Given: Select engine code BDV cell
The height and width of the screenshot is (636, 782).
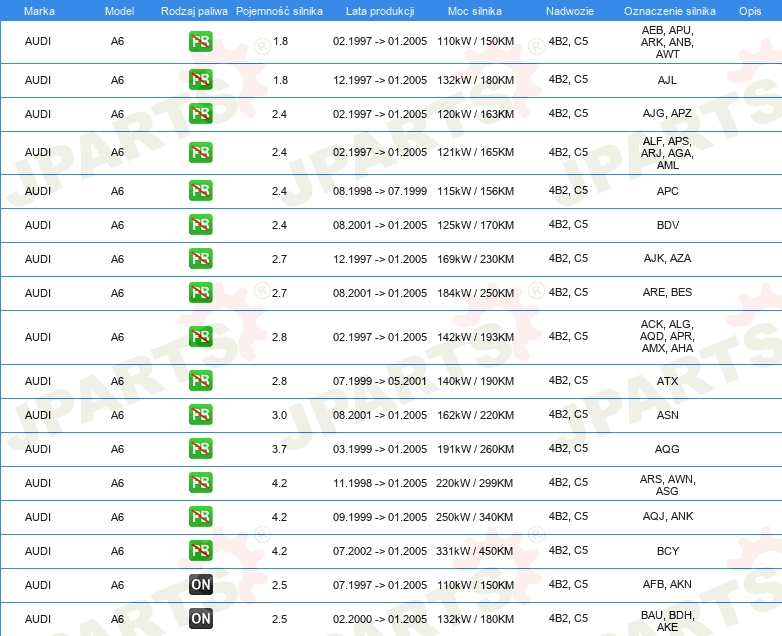Looking at the screenshot, I should (x=667, y=224).
